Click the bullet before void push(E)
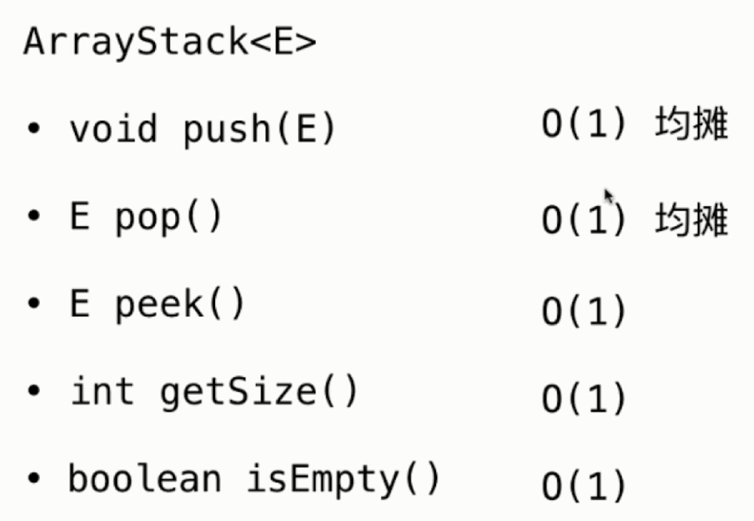 coord(35,131)
